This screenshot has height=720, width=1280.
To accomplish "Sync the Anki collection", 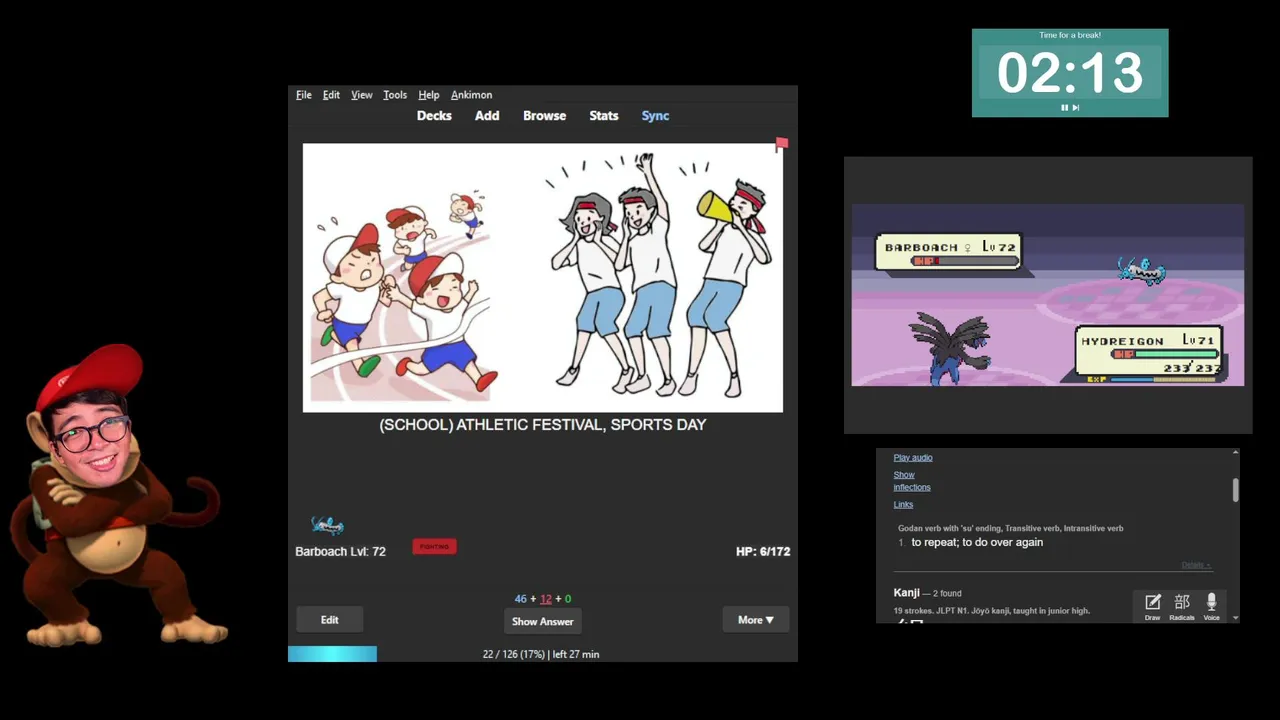I will [x=655, y=116].
